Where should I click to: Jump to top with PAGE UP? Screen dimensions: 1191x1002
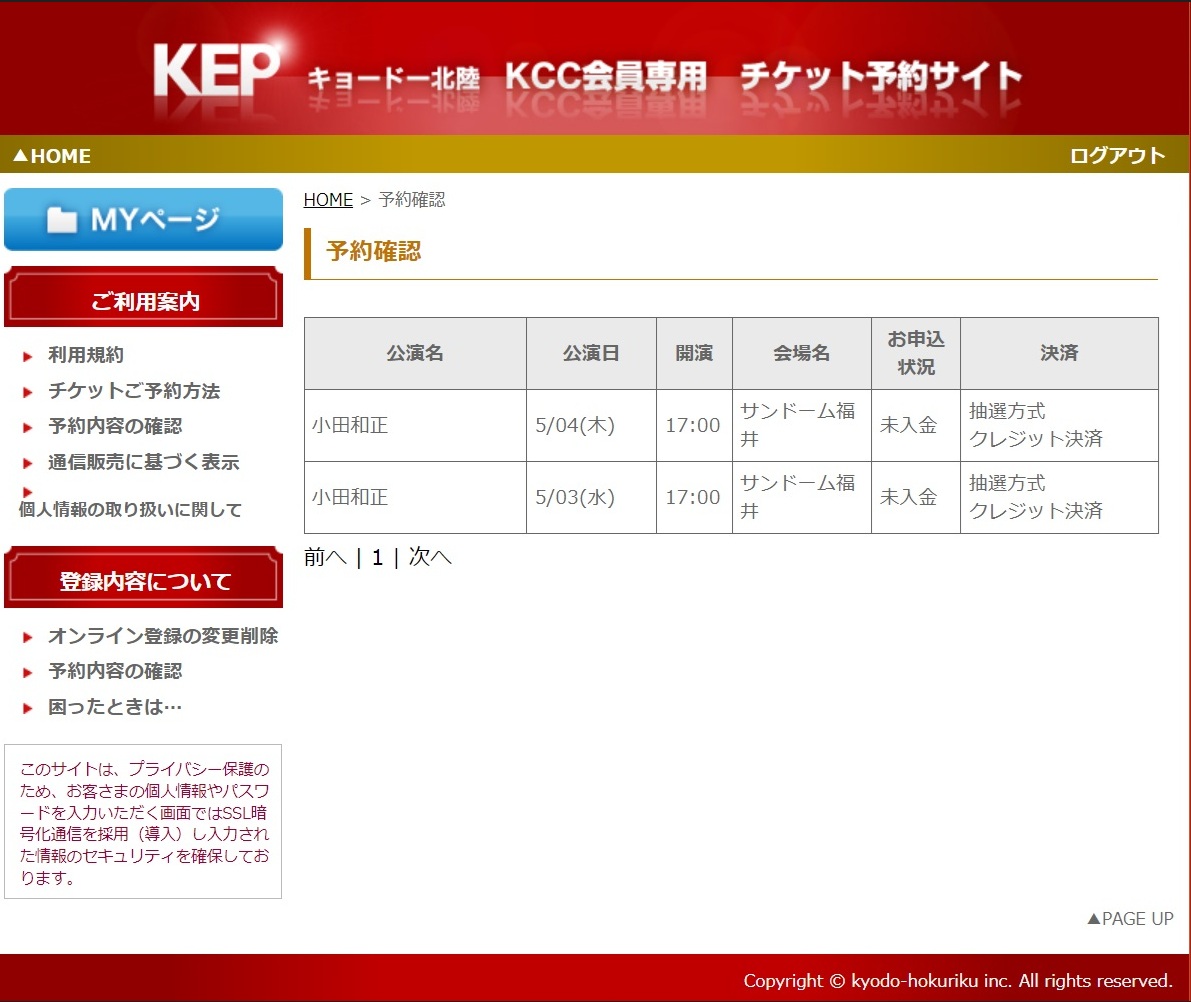point(1130,919)
